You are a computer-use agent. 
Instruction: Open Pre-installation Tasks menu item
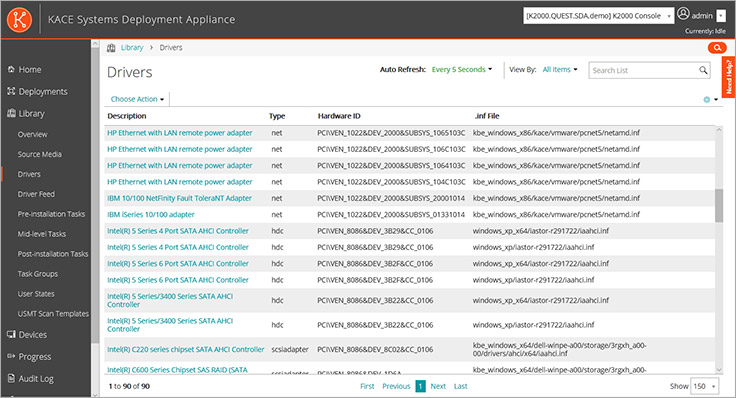[51, 214]
